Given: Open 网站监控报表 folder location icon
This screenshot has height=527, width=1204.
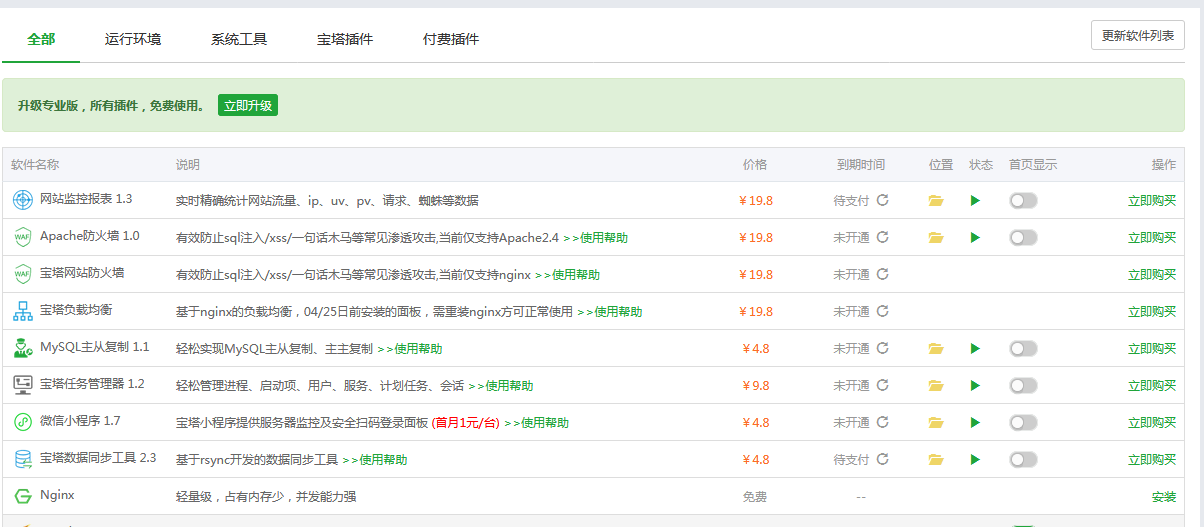Looking at the screenshot, I should [936, 200].
